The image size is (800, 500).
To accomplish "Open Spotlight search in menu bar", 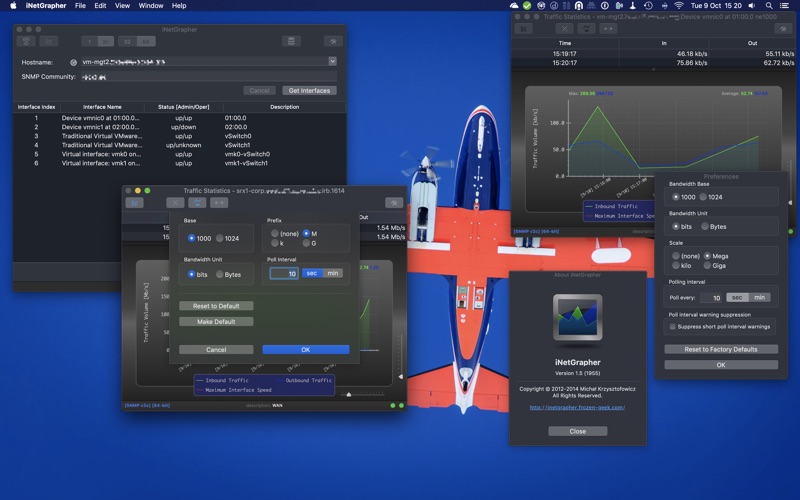I will tap(769, 6).
